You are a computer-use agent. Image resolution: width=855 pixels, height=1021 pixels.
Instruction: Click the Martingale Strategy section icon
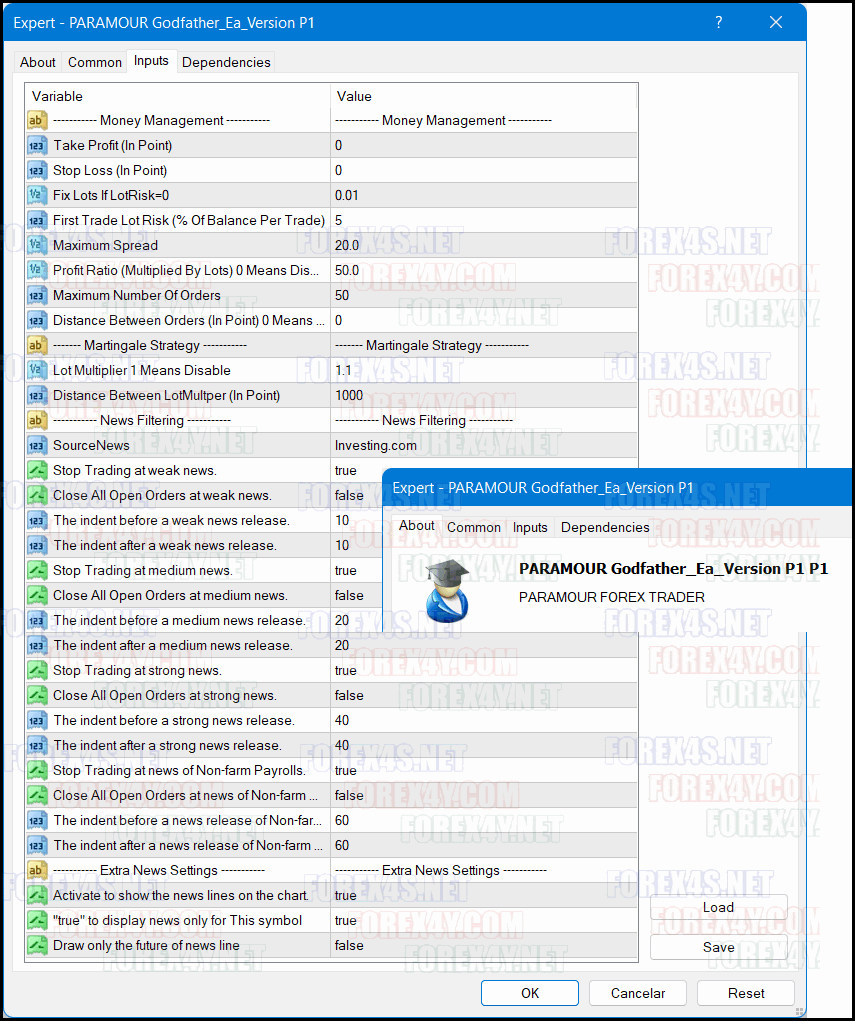coord(37,346)
